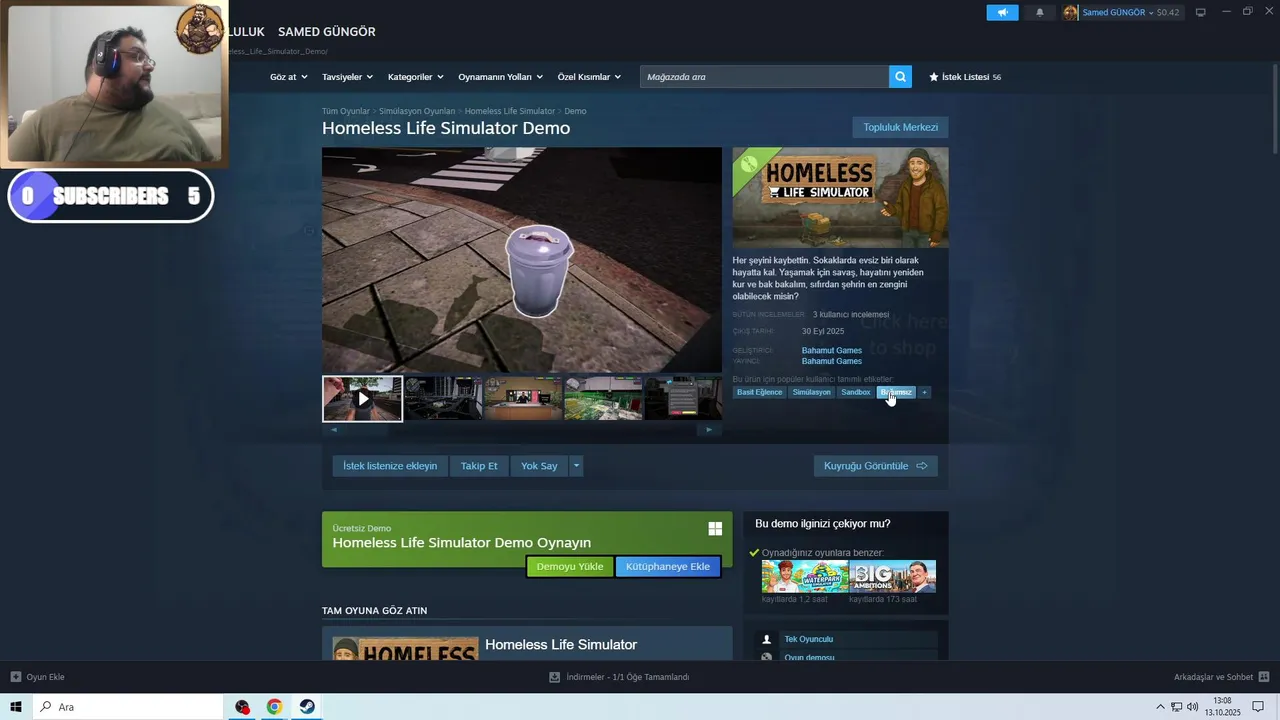Click the star icon beside İstek Listesi

(x=934, y=77)
